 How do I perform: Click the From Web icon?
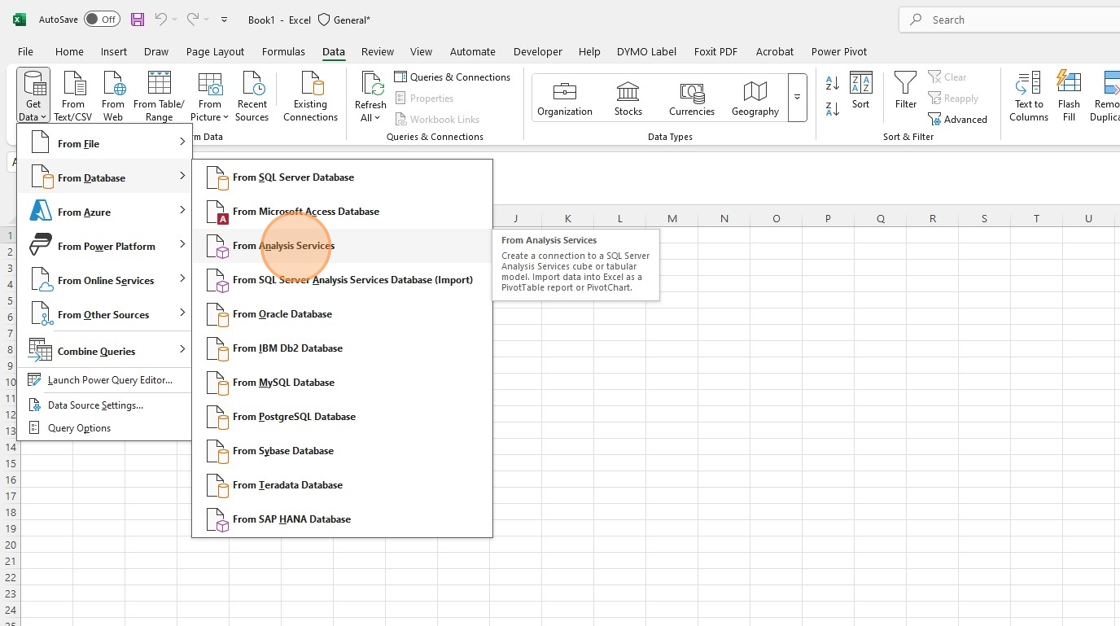pos(113,85)
